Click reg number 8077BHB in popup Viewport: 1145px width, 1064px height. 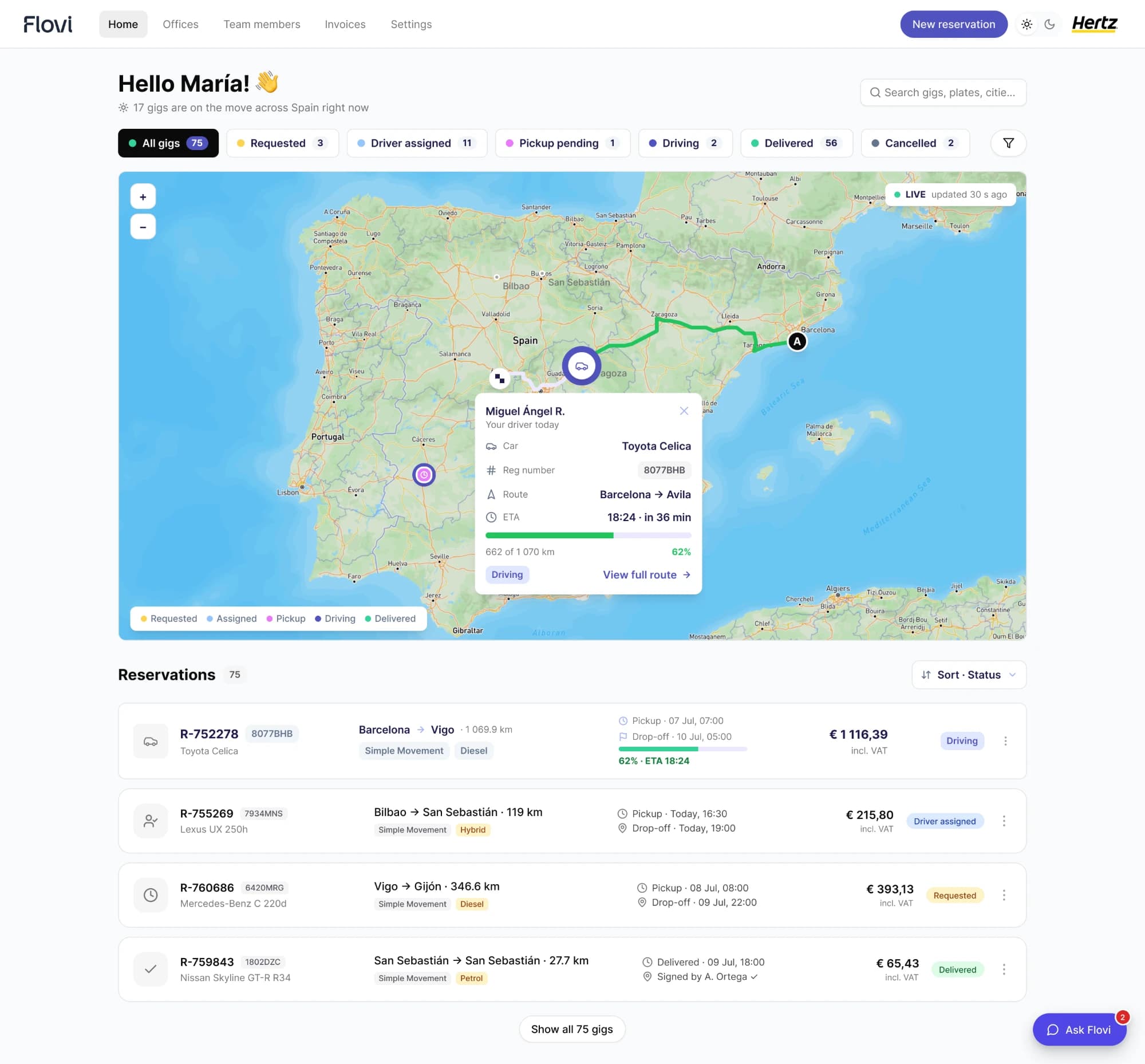(664, 470)
